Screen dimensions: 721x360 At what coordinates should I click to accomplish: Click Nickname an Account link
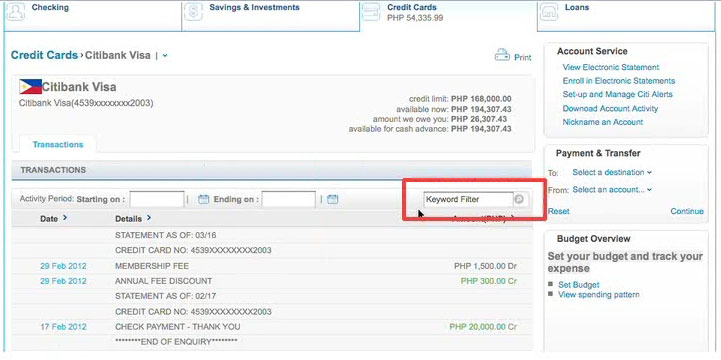(603, 122)
